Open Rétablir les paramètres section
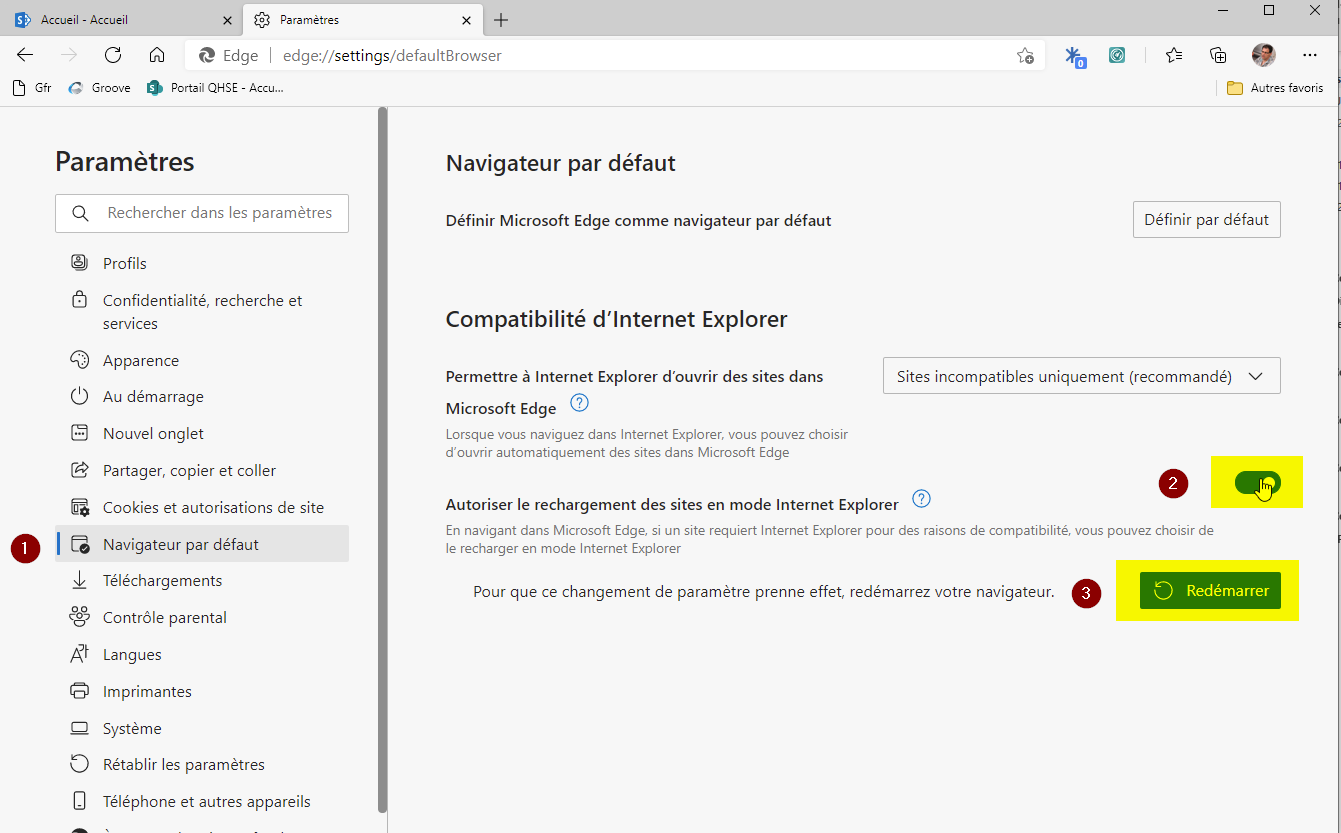The image size is (1341, 833). click(202, 764)
